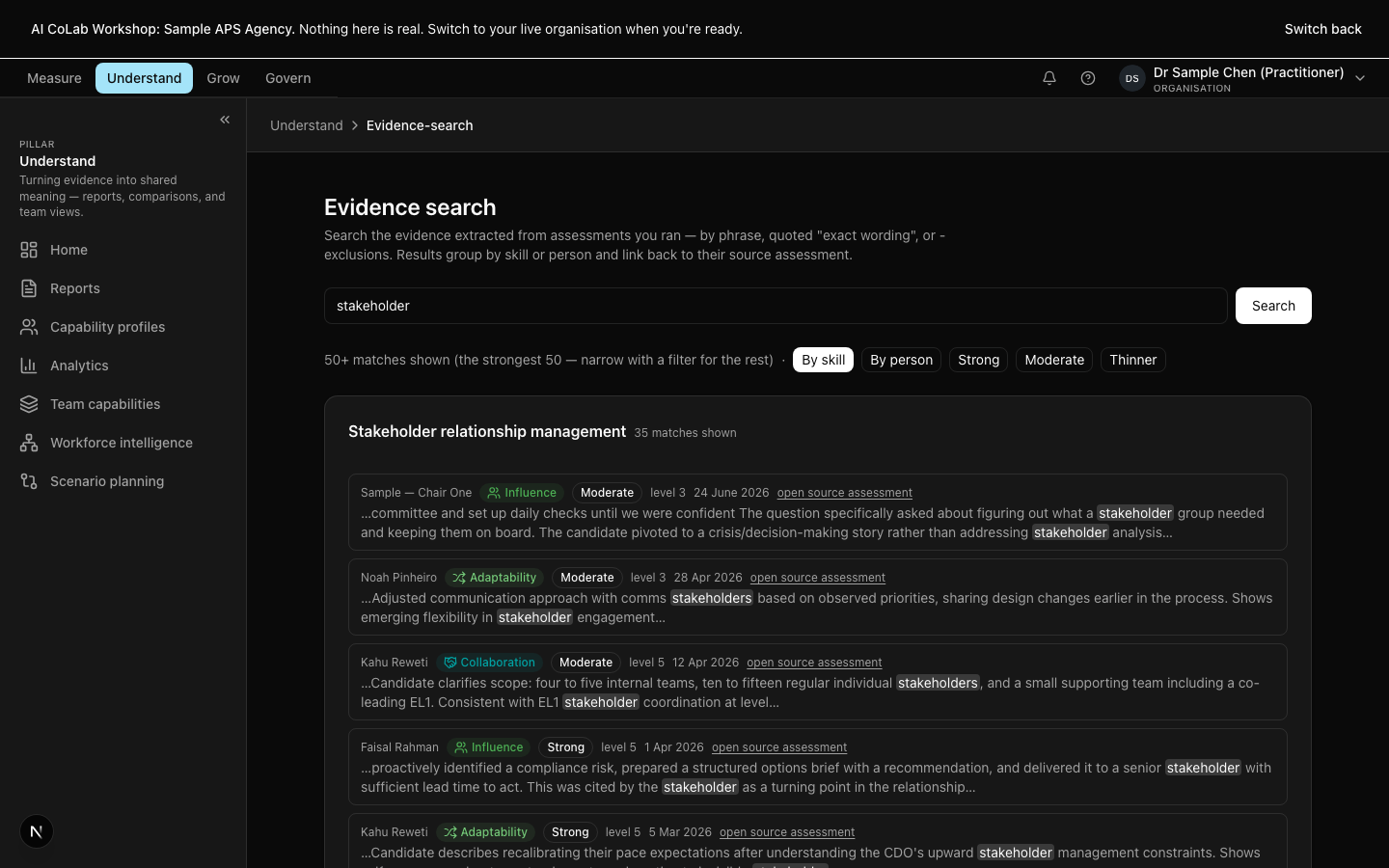
Task: Click the Search button
Action: [1273, 306]
